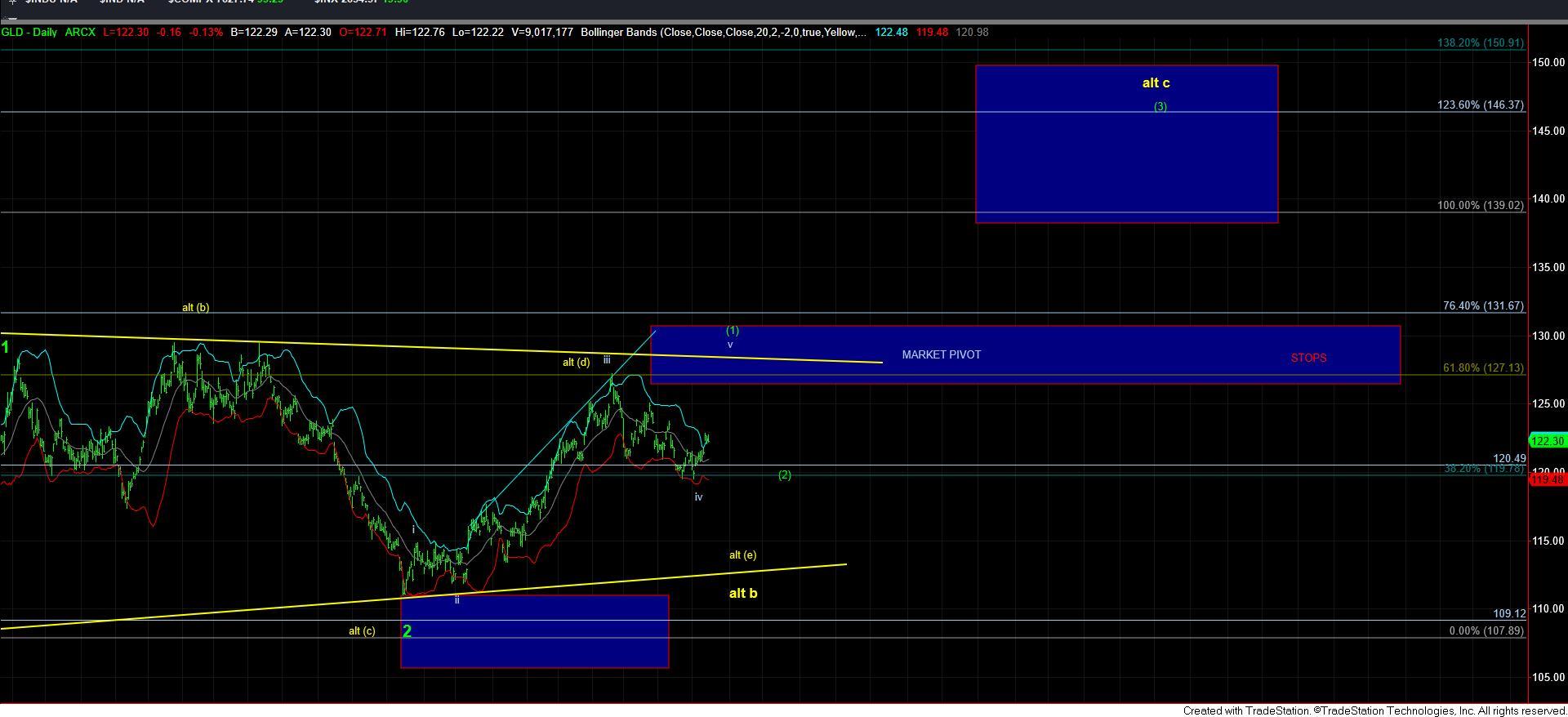
Task: Click the green (1) wave label
Action: (x=733, y=330)
